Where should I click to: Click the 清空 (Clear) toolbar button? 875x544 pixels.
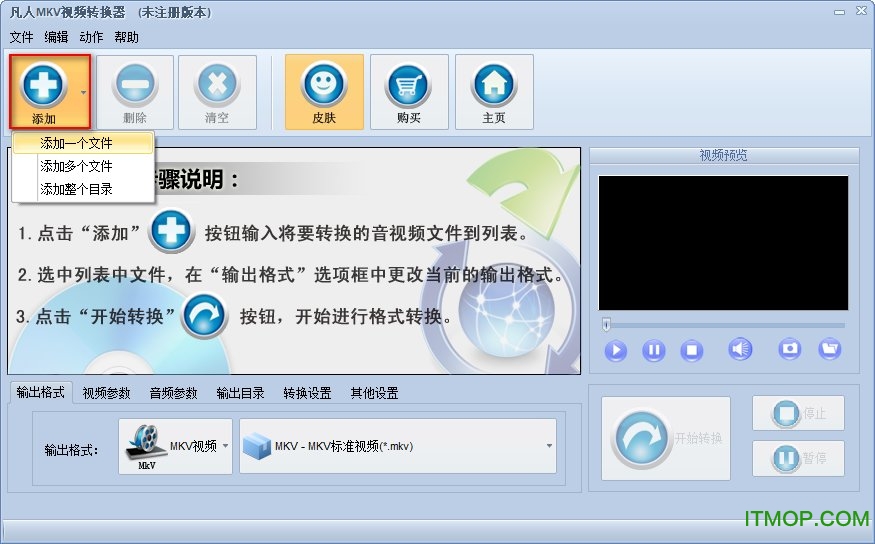tap(217, 92)
